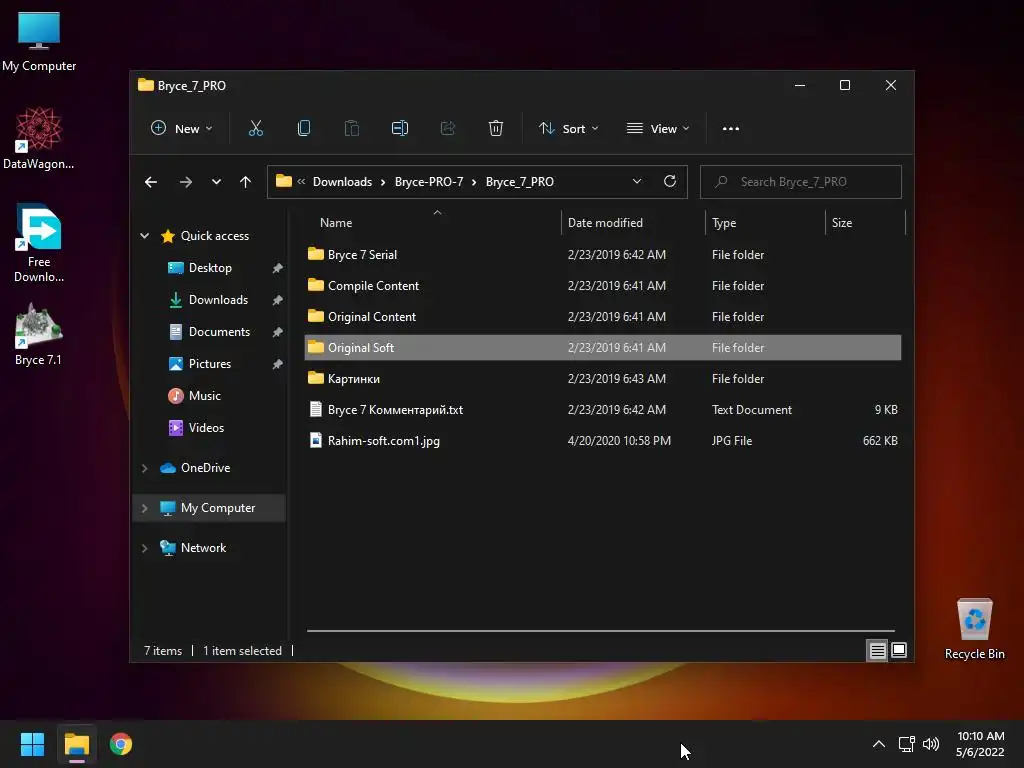Expand address bar history dropdown
Viewport: 1024px width, 768px height.
(x=637, y=182)
